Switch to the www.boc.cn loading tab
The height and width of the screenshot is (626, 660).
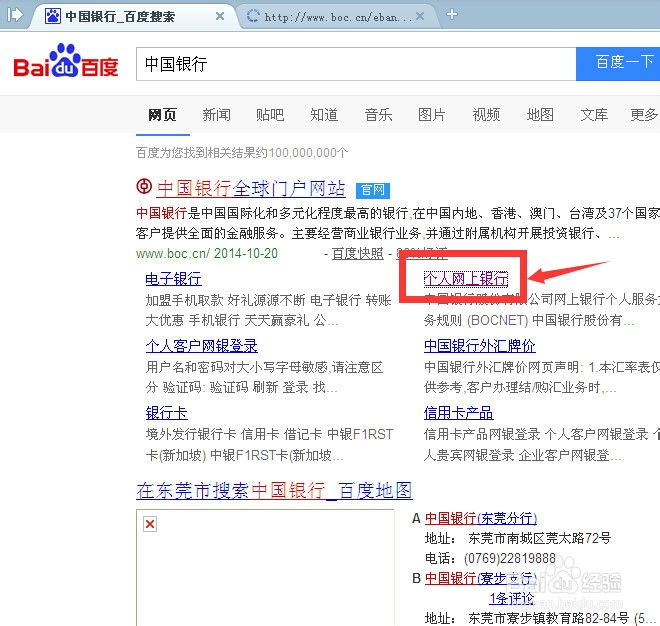337,16
